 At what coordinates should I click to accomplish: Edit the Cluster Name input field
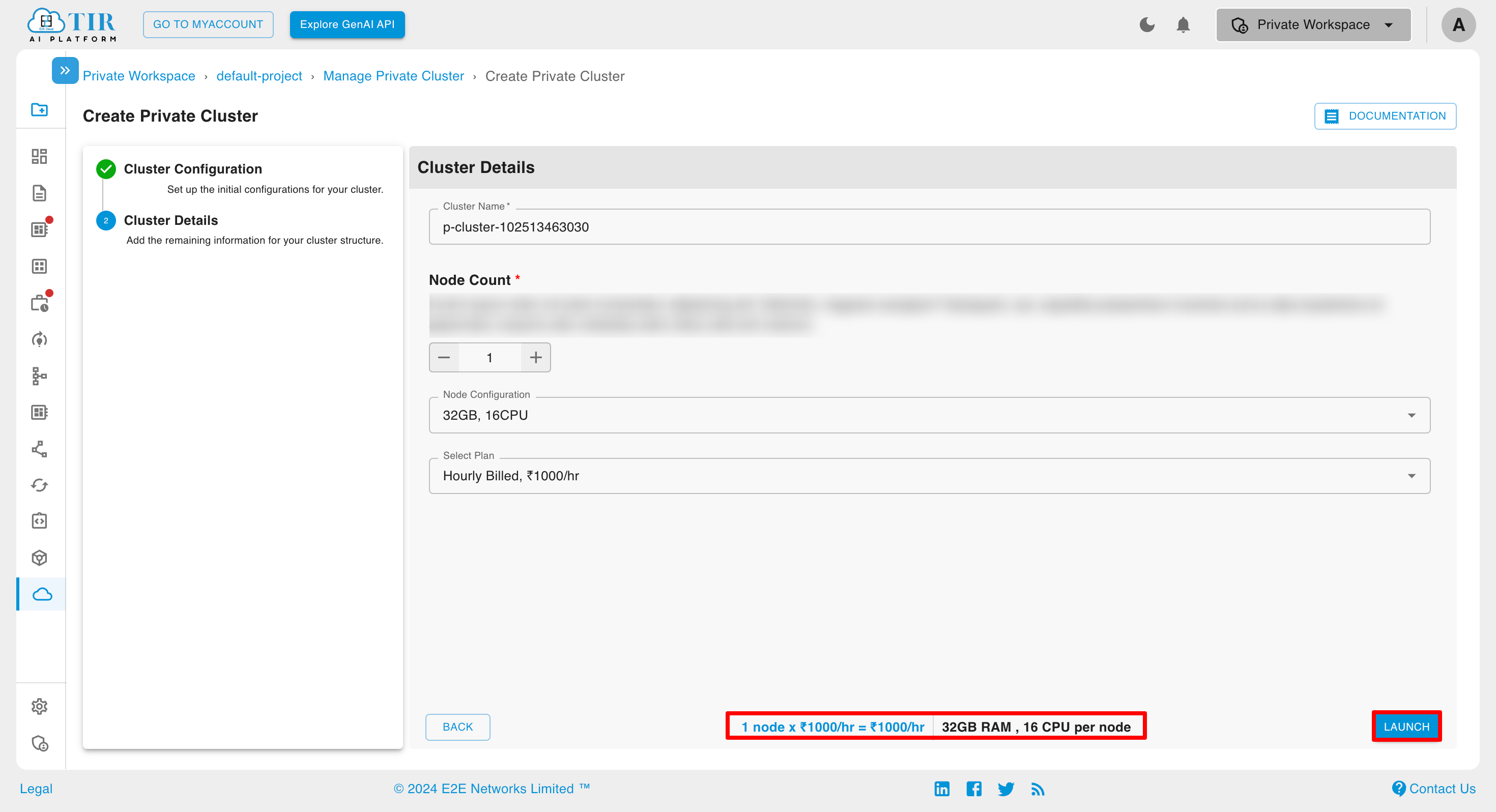[930, 227]
